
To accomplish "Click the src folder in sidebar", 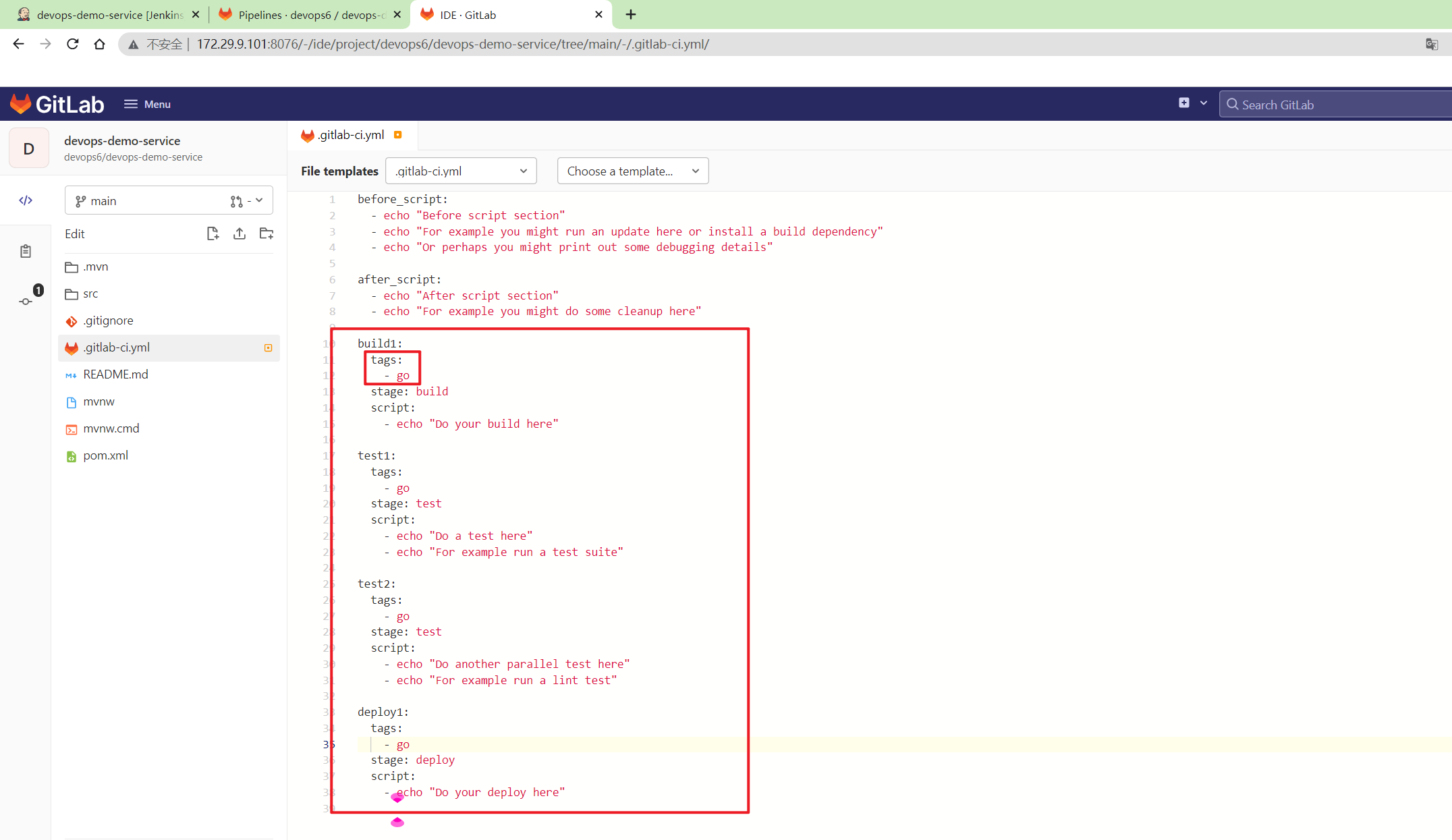I will pyautogui.click(x=91, y=293).
